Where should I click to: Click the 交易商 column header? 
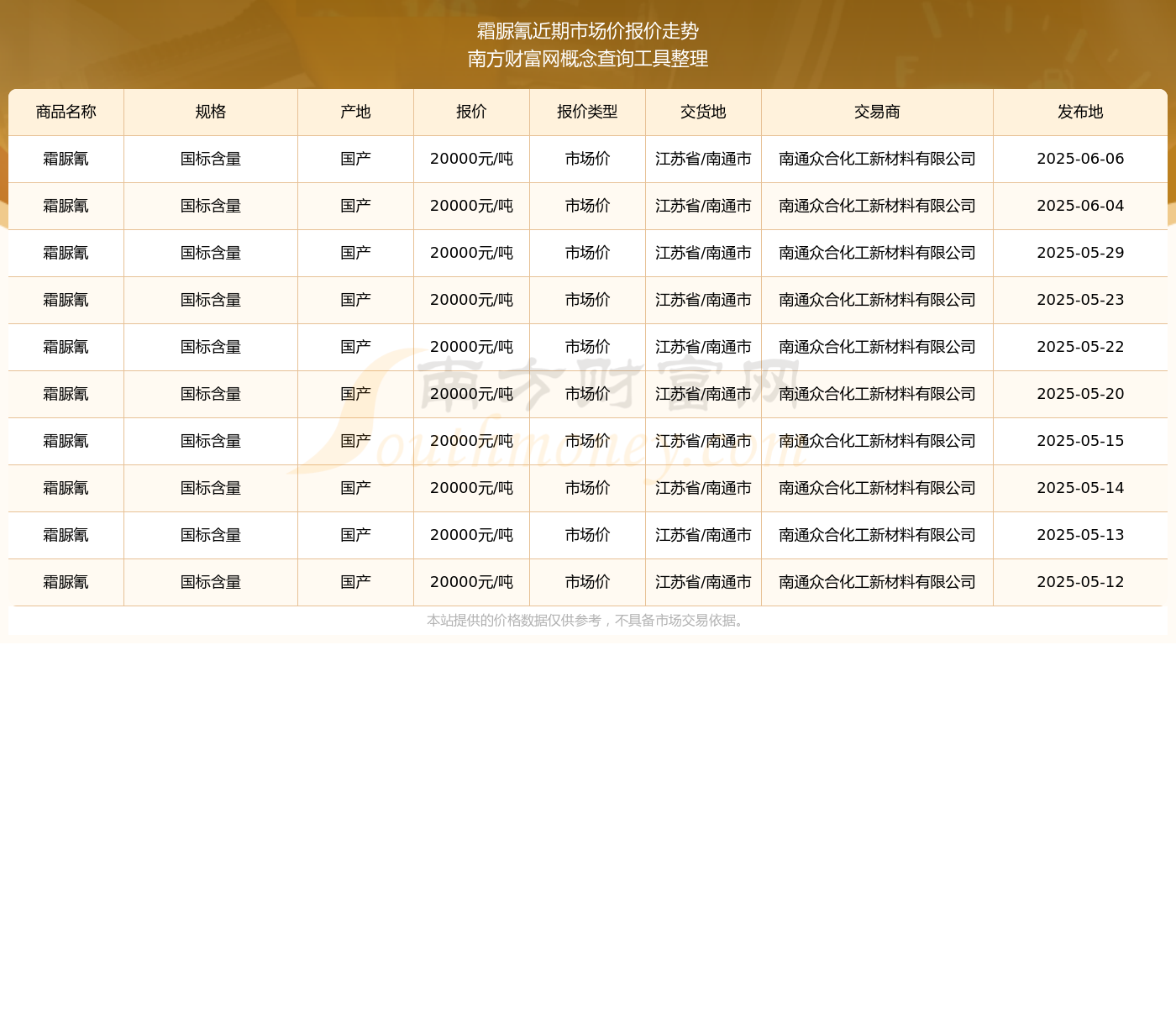[878, 113]
